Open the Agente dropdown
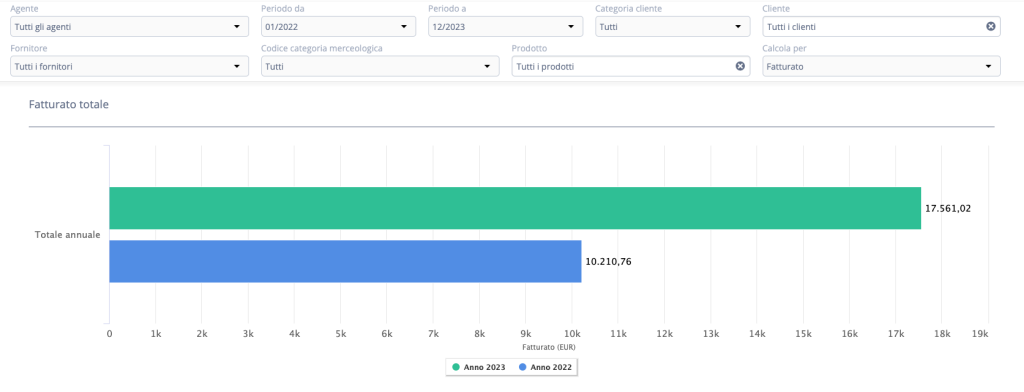This screenshot has width=1024, height=392. (x=129, y=27)
